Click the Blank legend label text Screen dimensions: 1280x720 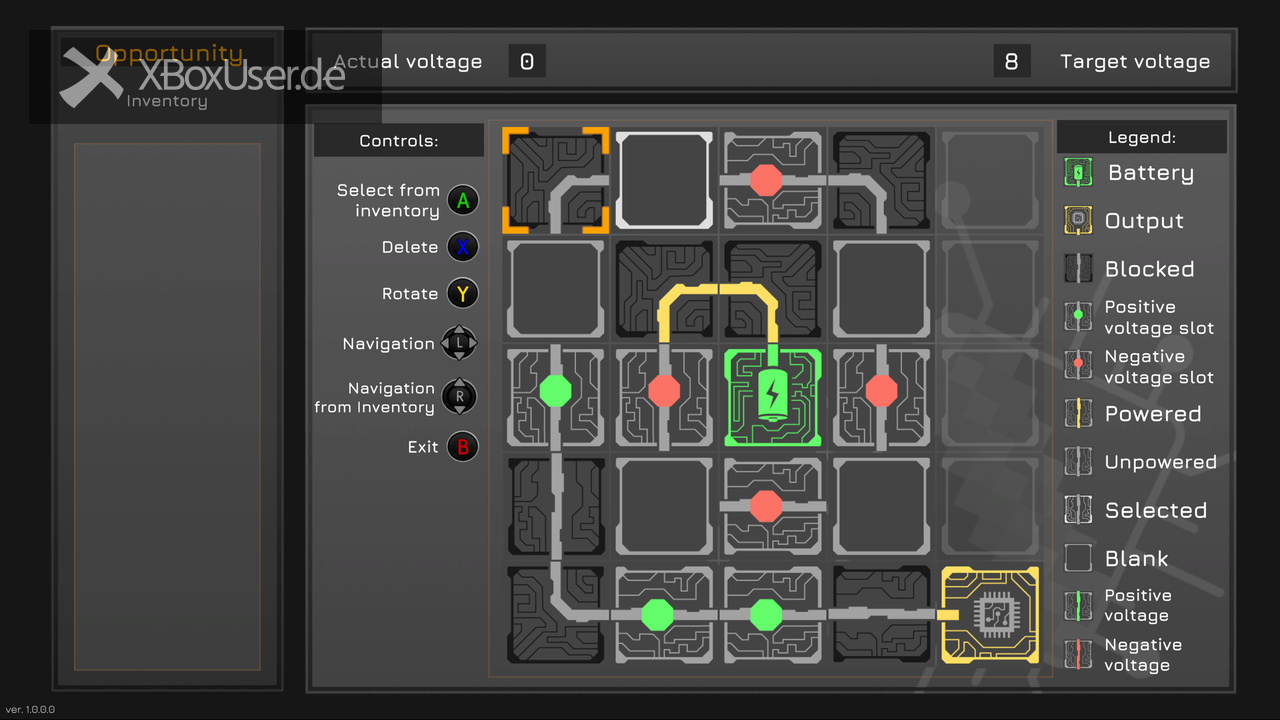coord(1136,558)
